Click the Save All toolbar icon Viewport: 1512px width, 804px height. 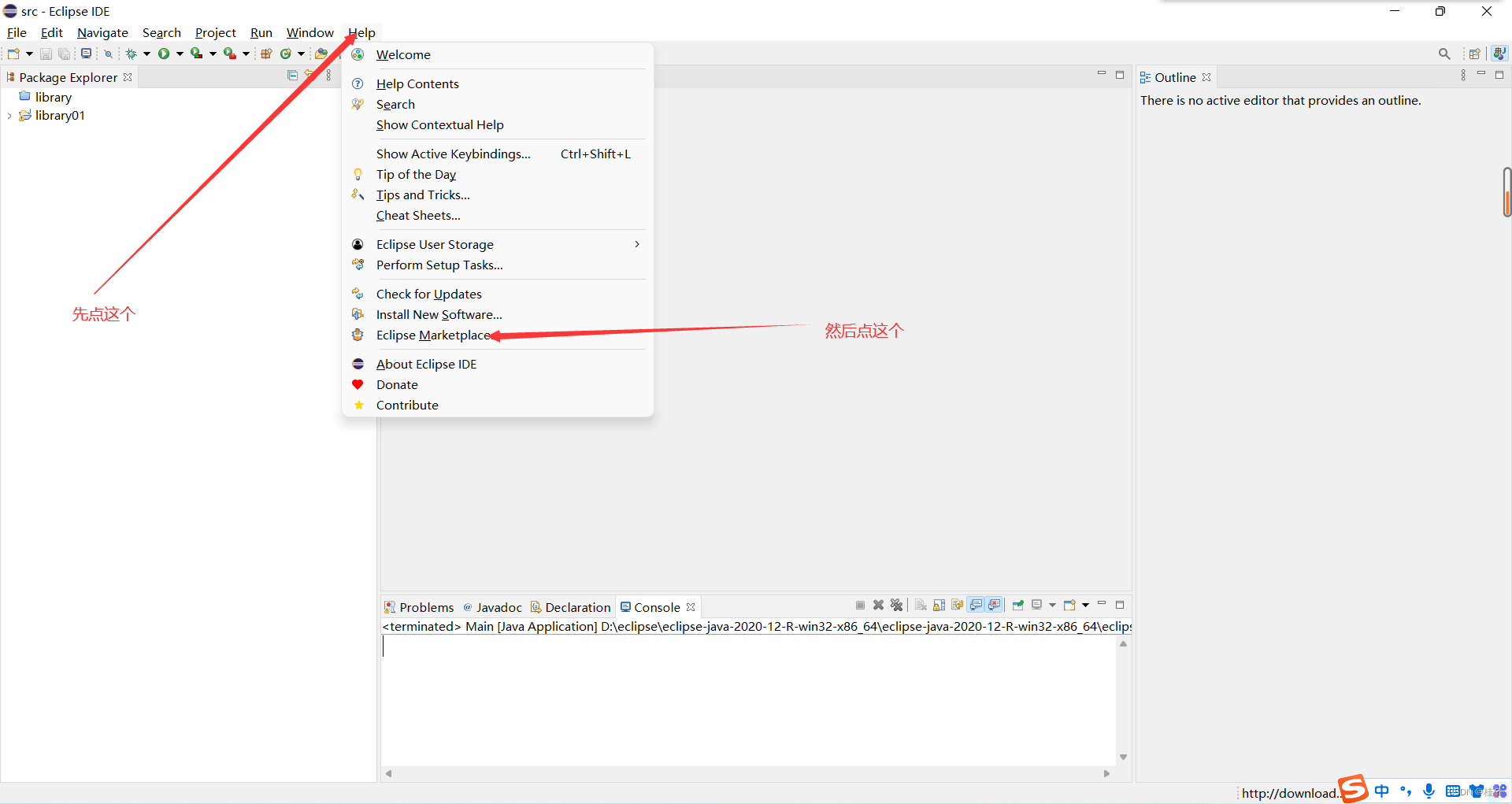tap(65, 54)
